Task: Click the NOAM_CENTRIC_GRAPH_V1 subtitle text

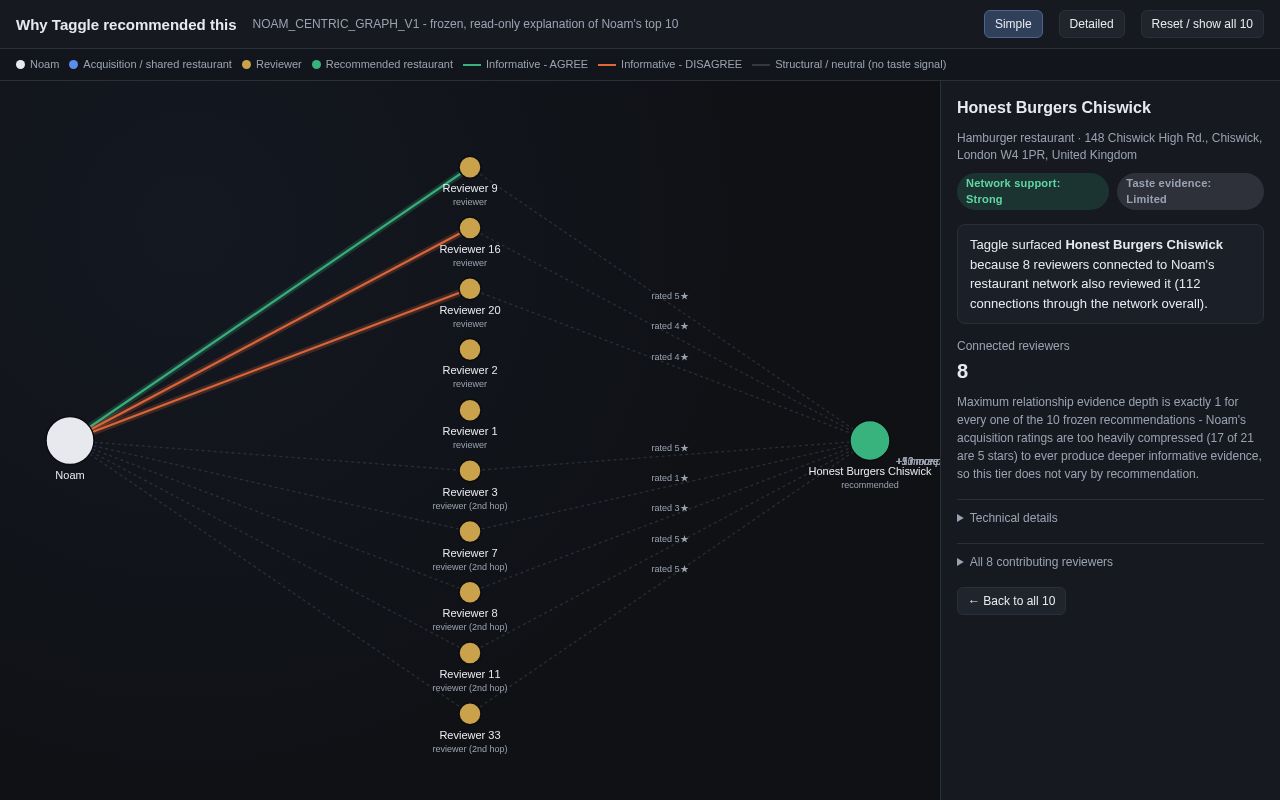Action: point(465,24)
